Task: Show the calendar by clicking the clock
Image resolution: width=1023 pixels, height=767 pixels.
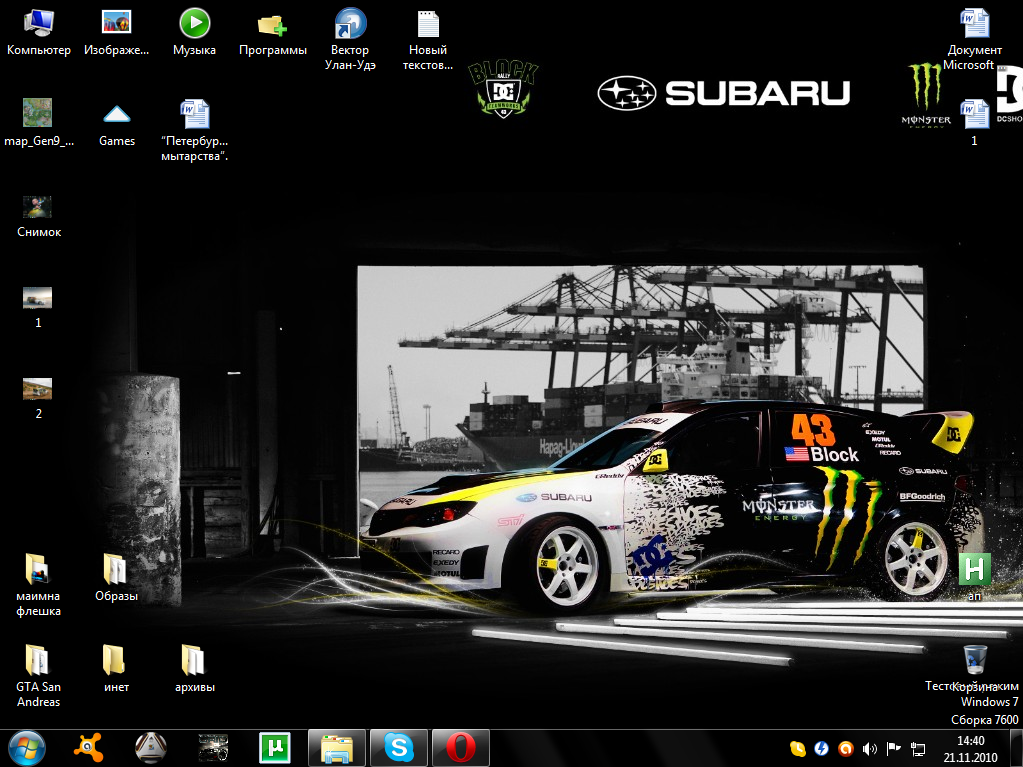Action: (970, 748)
